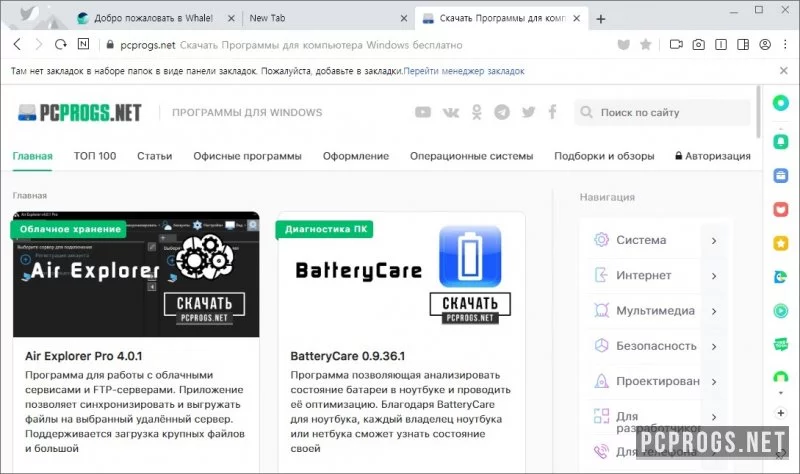Viewport: 800px width, 474px height.
Task: Expand the 'Для разработчиков' category chevron
Action: pyautogui.click(x=714, y=417)
